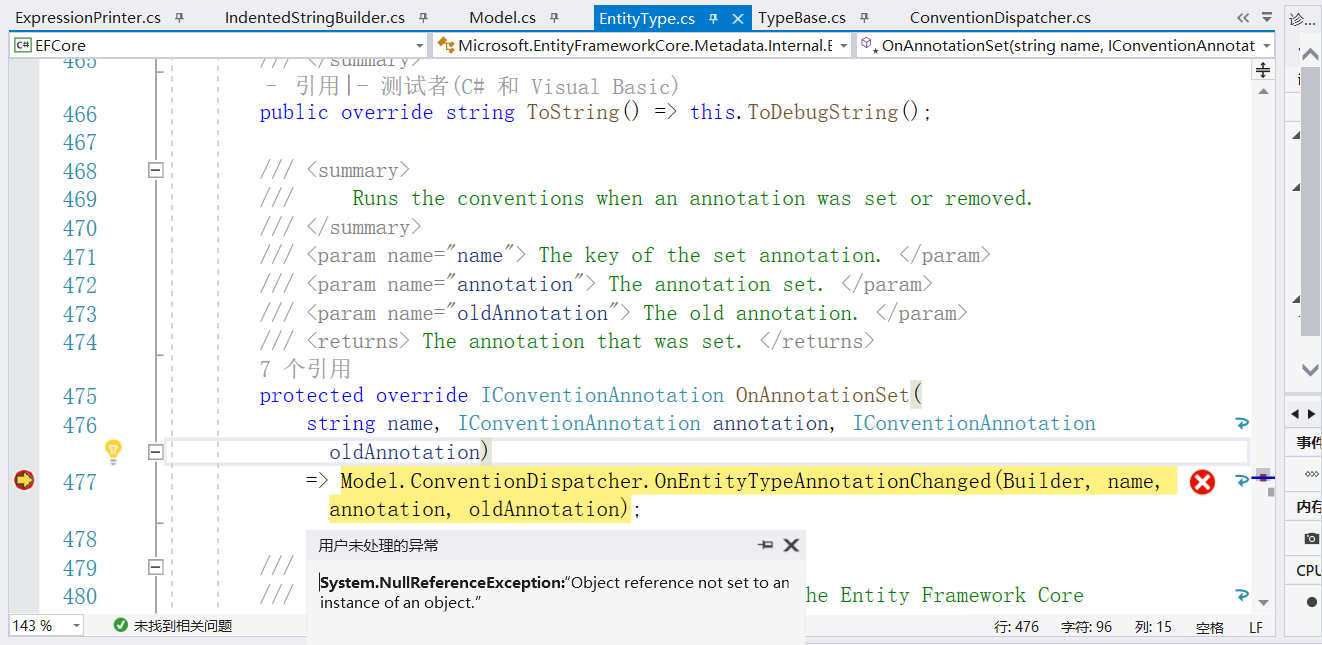Click the red exception icon on line 477

1201,481
